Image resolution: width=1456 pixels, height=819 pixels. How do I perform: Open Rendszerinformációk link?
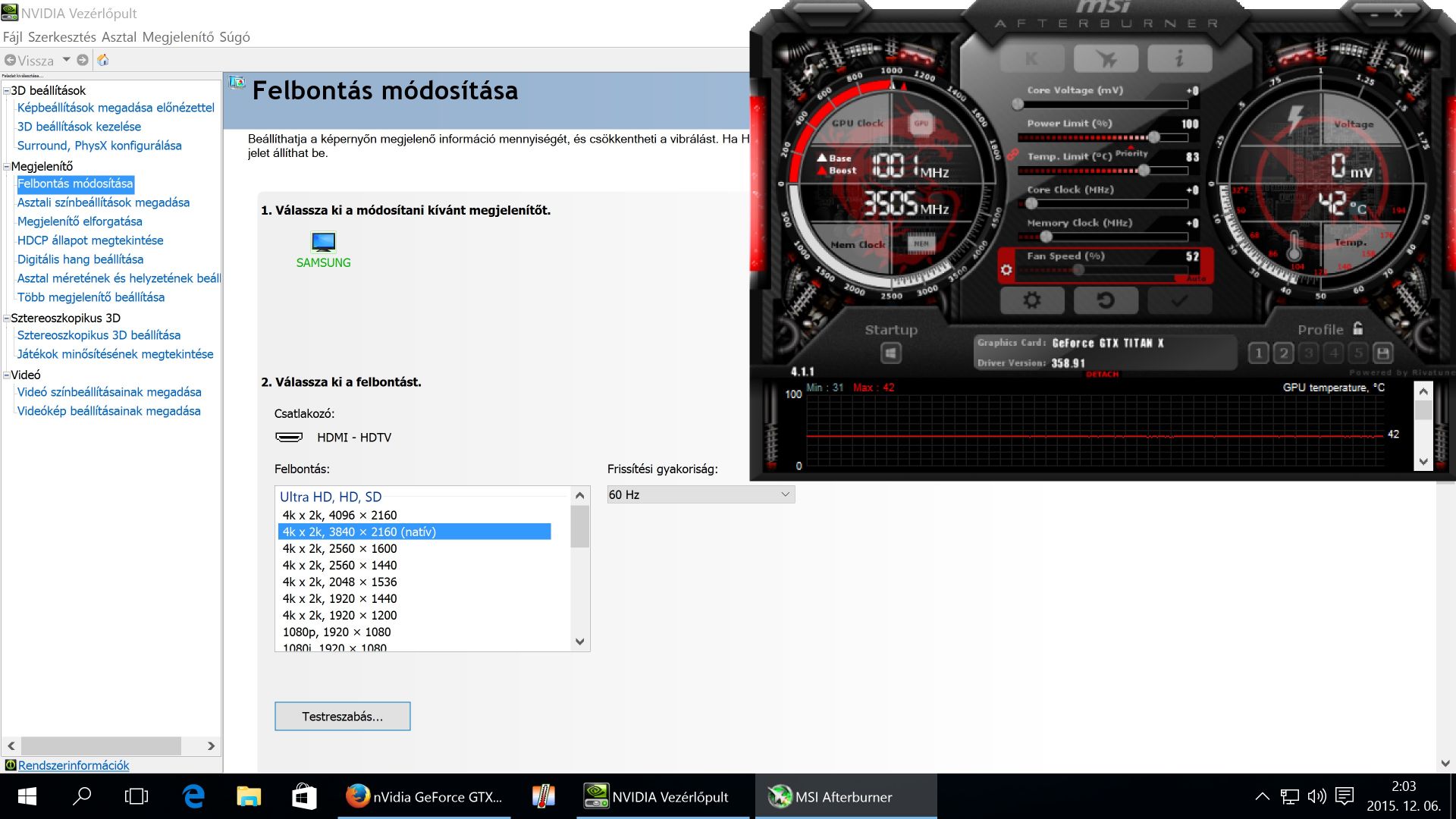[74, 765]
